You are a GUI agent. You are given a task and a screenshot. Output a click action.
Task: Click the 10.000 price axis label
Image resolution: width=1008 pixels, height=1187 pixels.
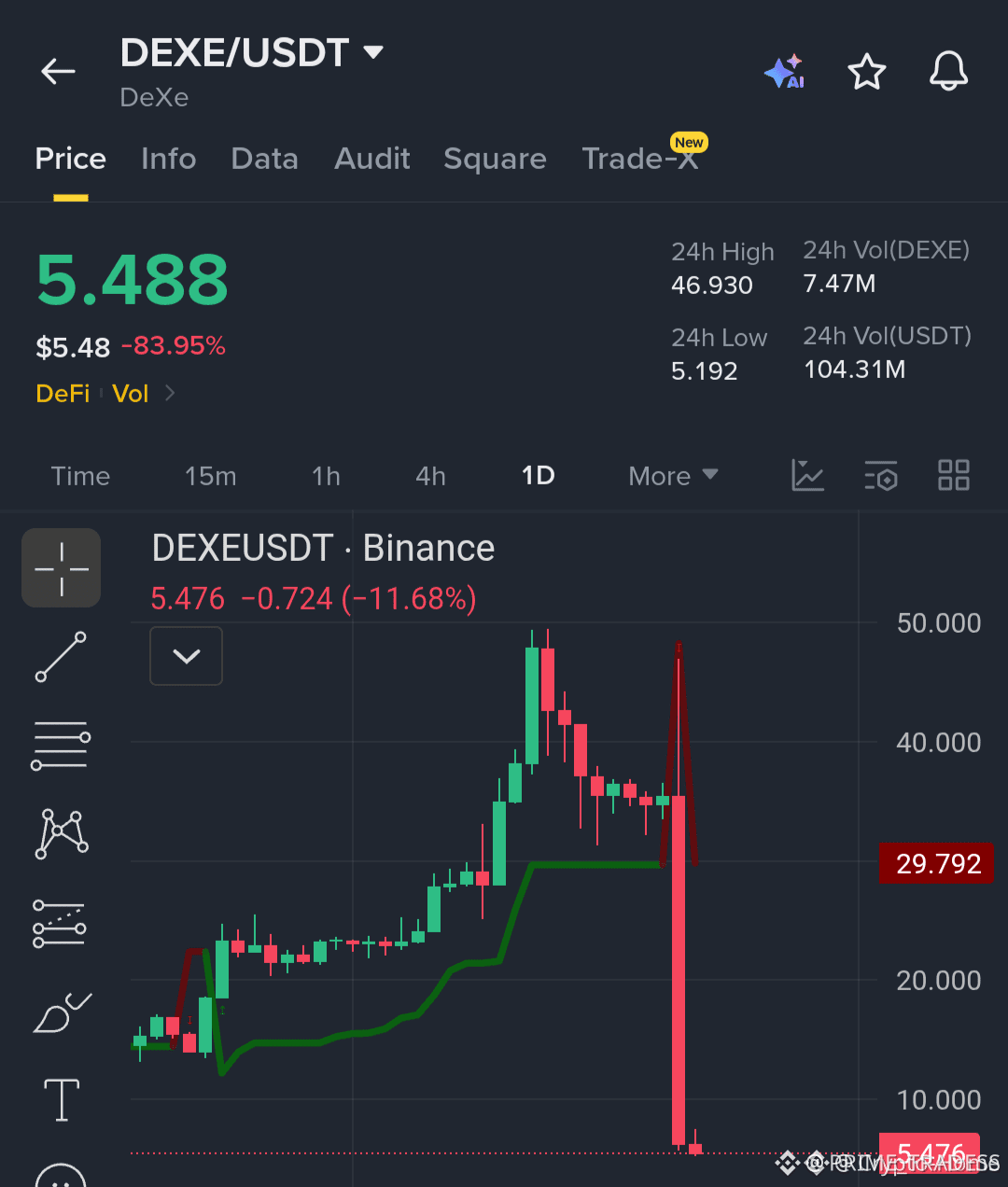[939, 1099]
